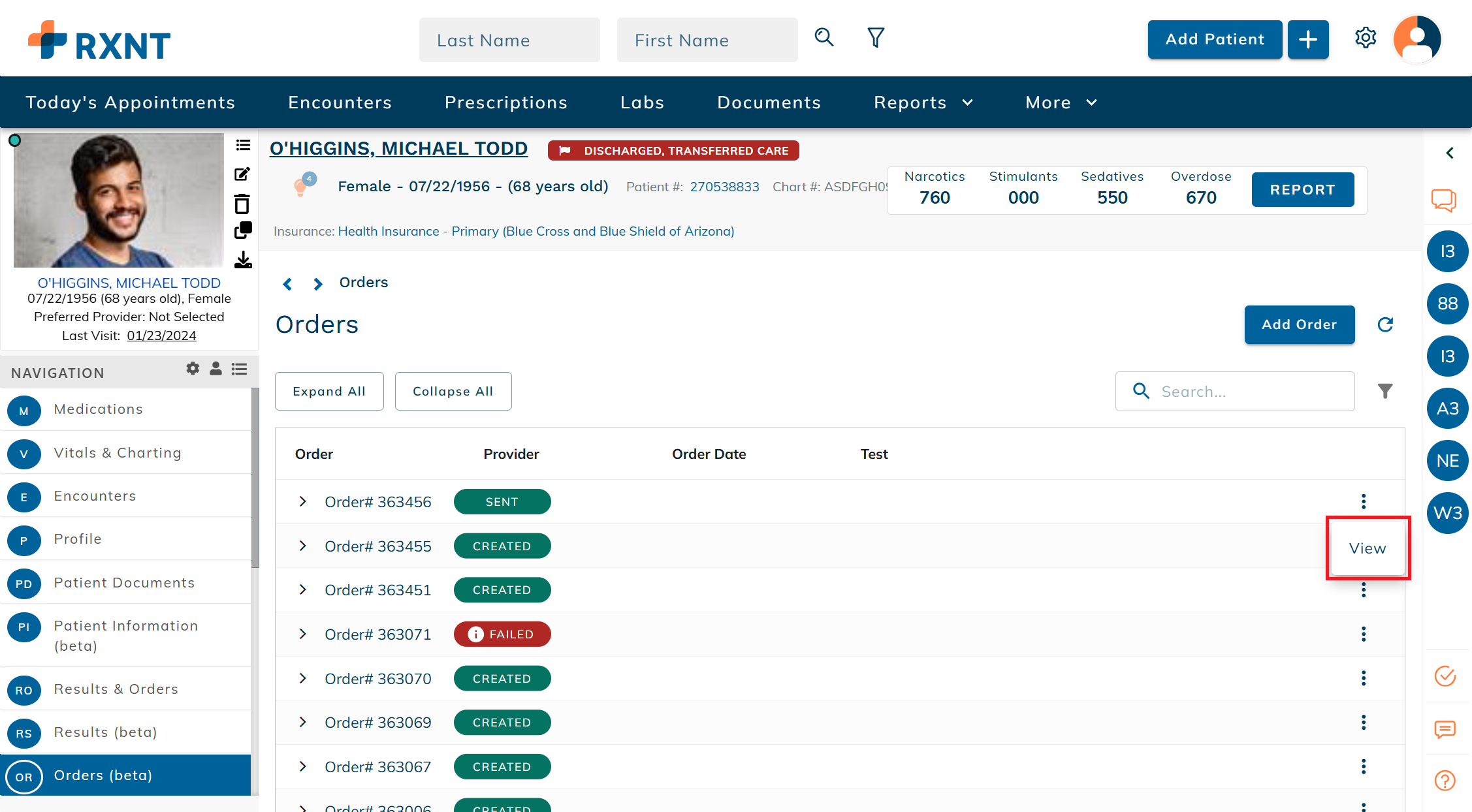The image size is (1472, 812).
Task: Open the Blue Cross insurance link
Action: pos(536,231)
